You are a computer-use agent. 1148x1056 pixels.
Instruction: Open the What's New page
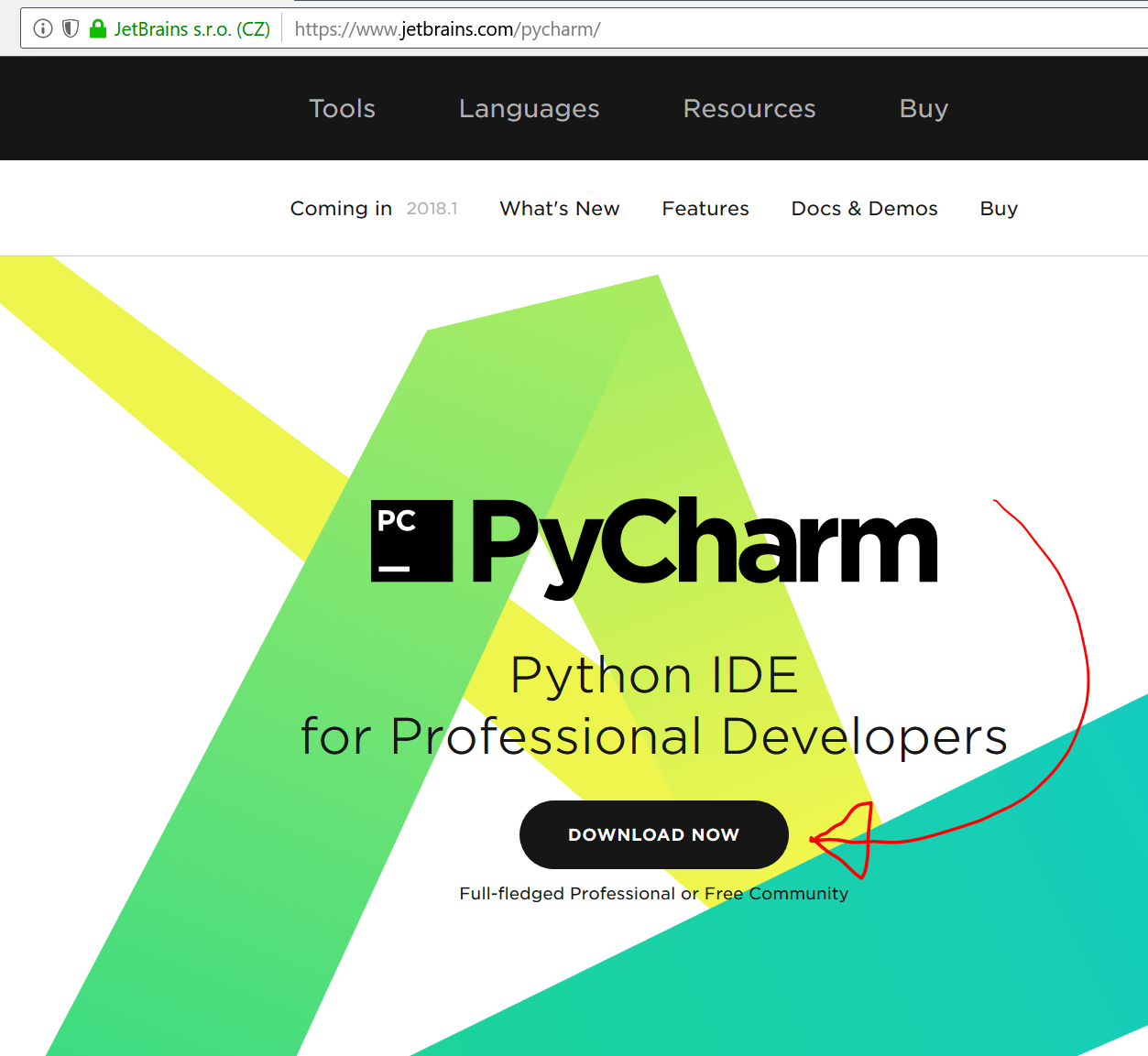pos(559,208)
